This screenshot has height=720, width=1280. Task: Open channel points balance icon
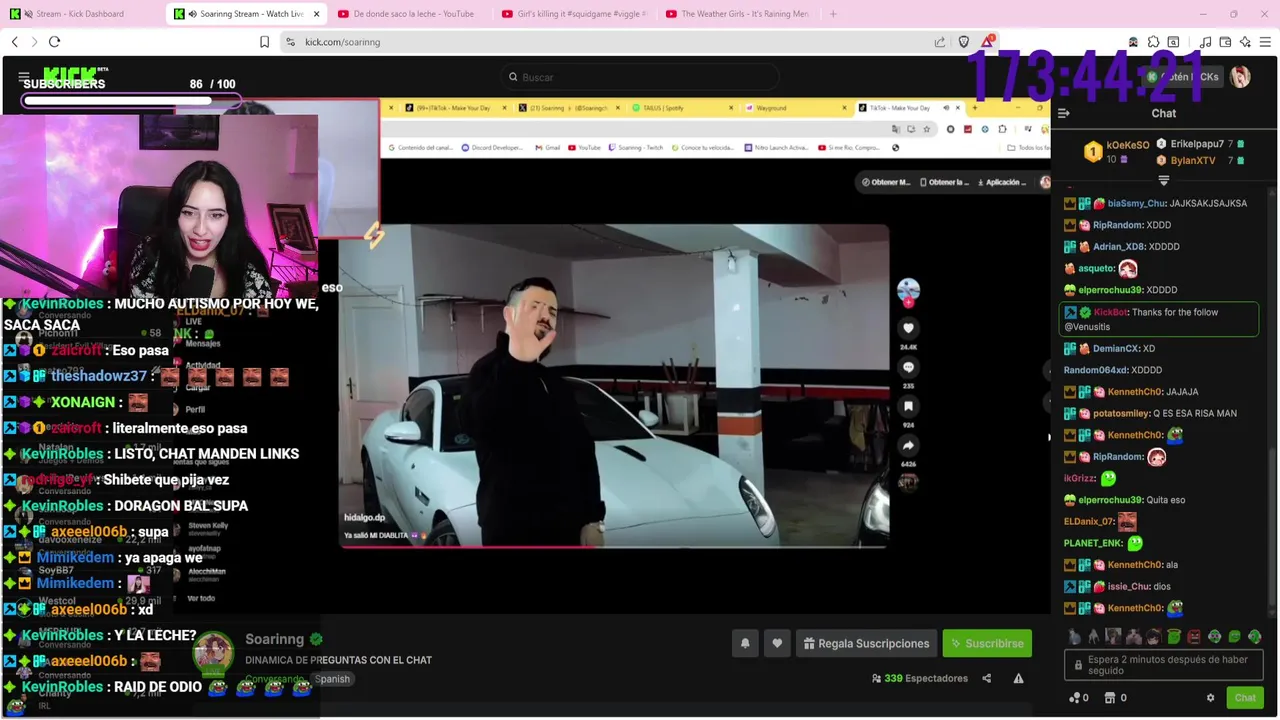pyautogui.click(x=1079, y=698)
